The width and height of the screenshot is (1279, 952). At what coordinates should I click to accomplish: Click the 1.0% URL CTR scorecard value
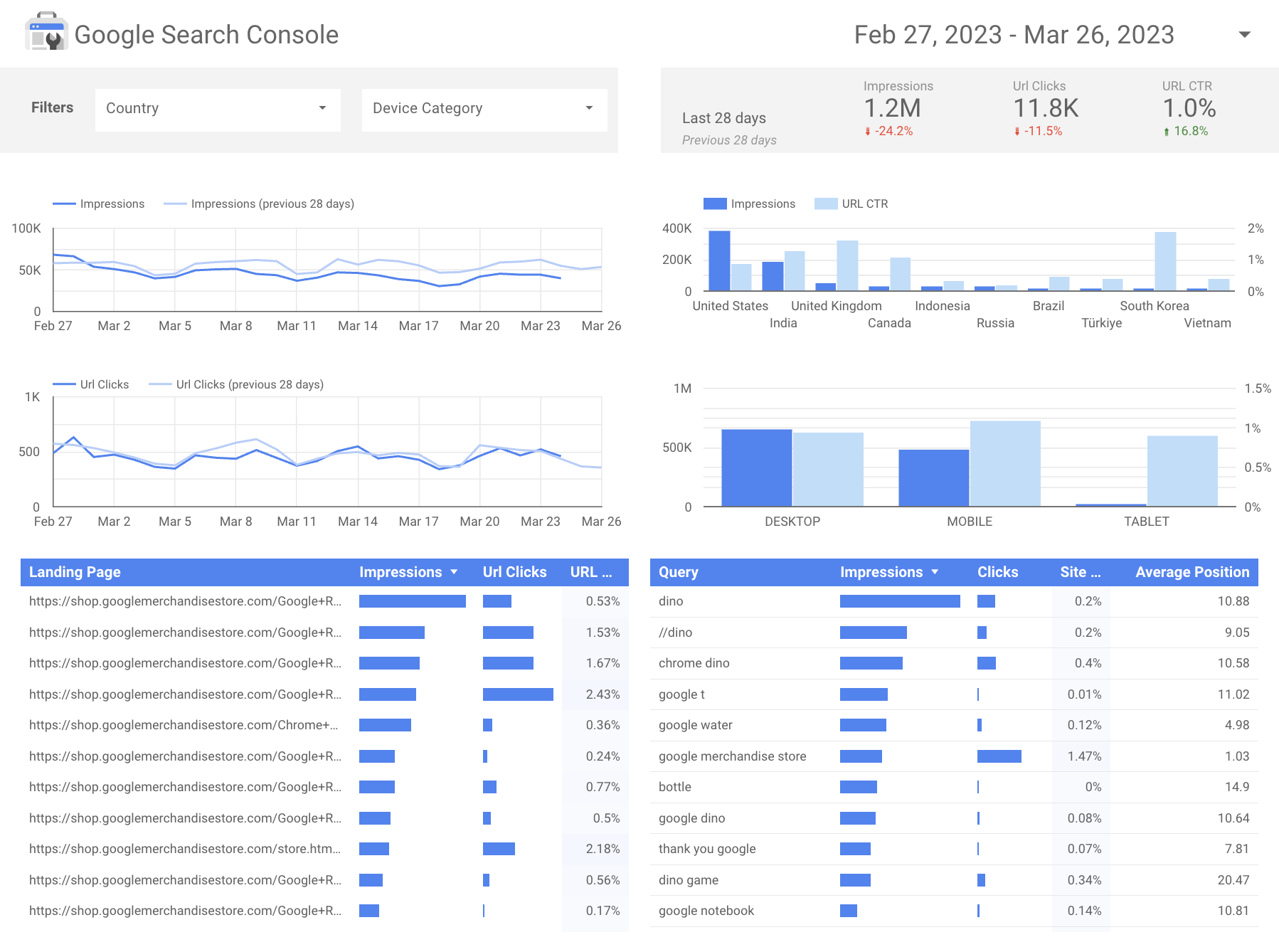click(1189, 108)
